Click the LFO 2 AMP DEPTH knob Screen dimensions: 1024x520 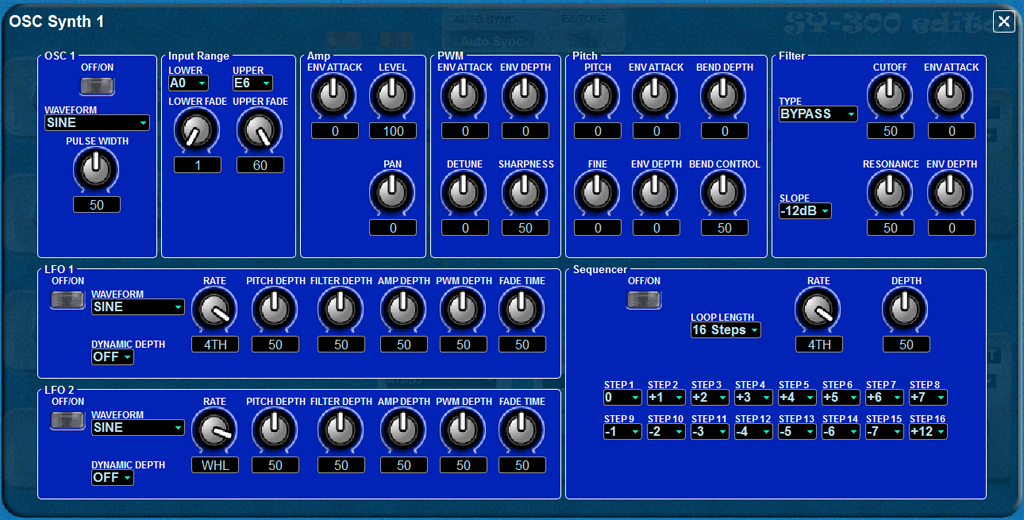403,430
